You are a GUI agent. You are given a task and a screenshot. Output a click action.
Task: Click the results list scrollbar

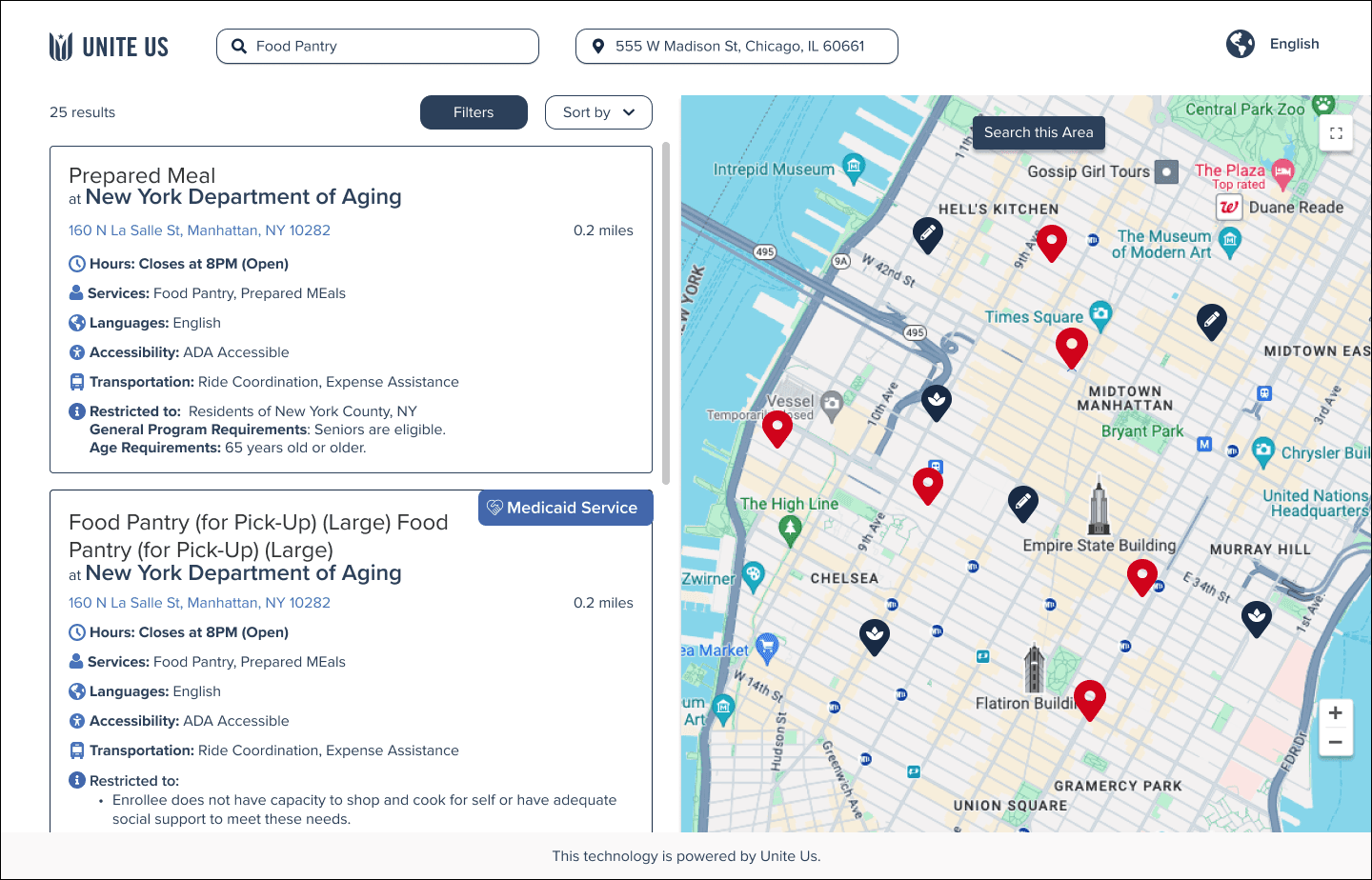[x=666, y=313]
